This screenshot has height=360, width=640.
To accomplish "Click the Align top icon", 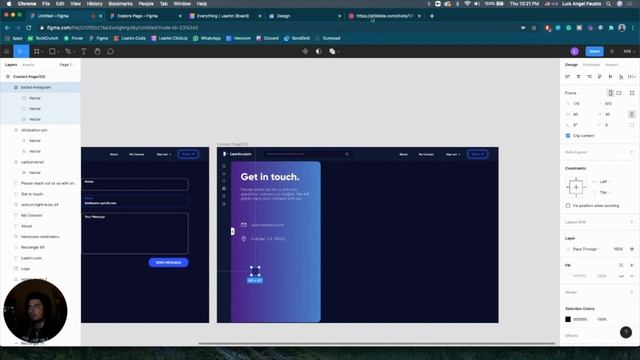I will [x=600, y=76].
